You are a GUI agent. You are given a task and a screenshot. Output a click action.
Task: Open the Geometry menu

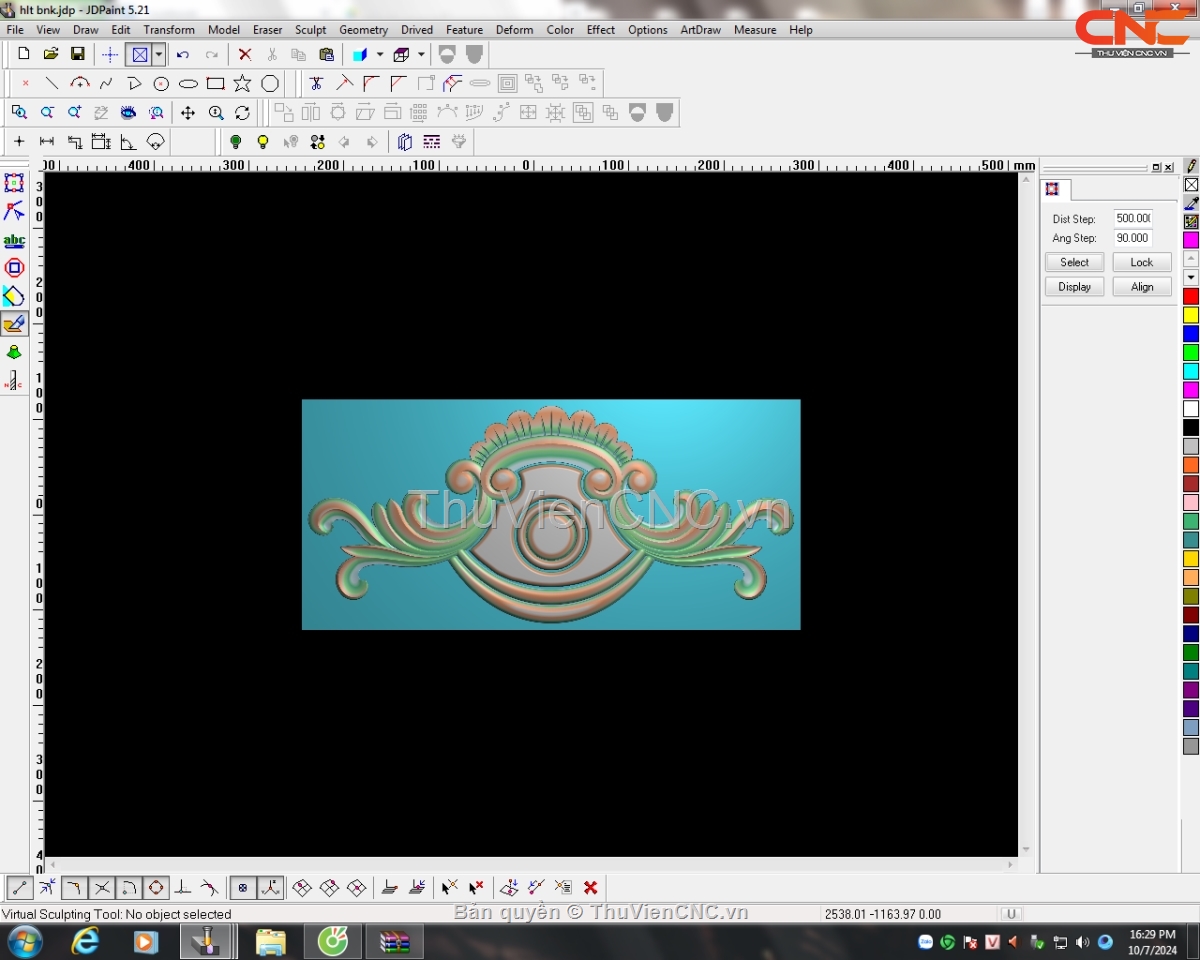[363, 30]
